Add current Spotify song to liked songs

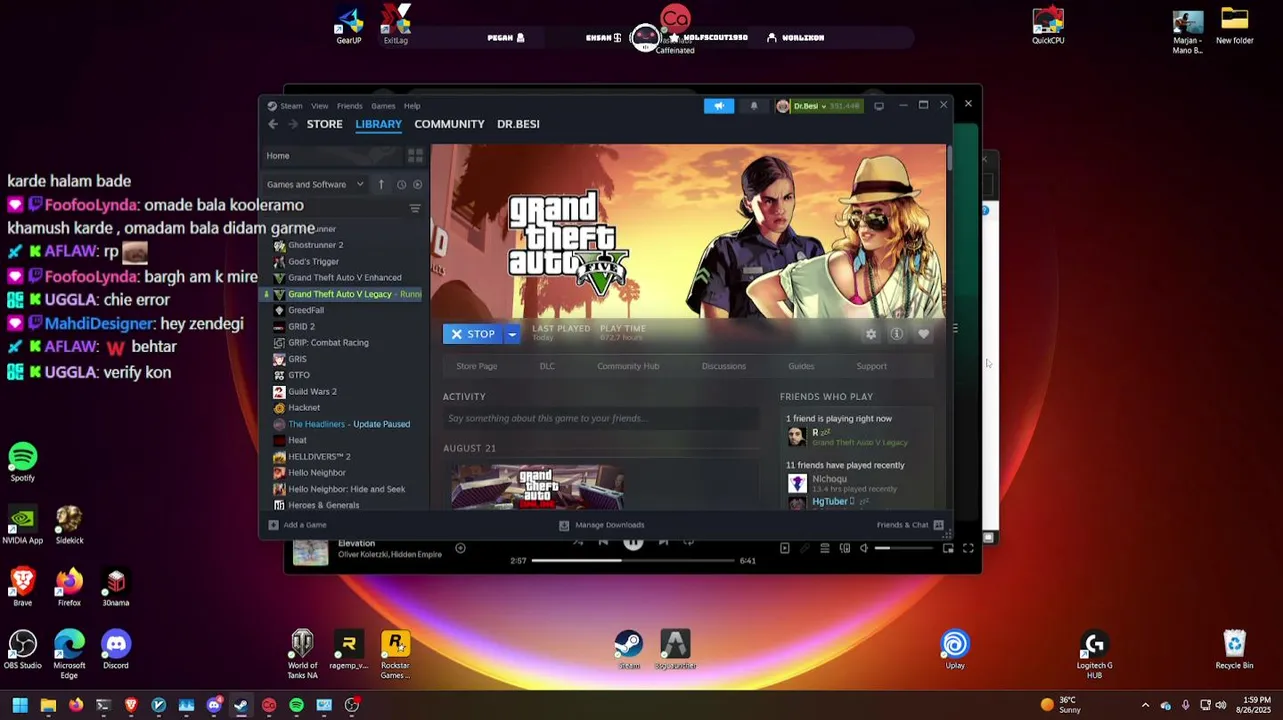[460, 548]
